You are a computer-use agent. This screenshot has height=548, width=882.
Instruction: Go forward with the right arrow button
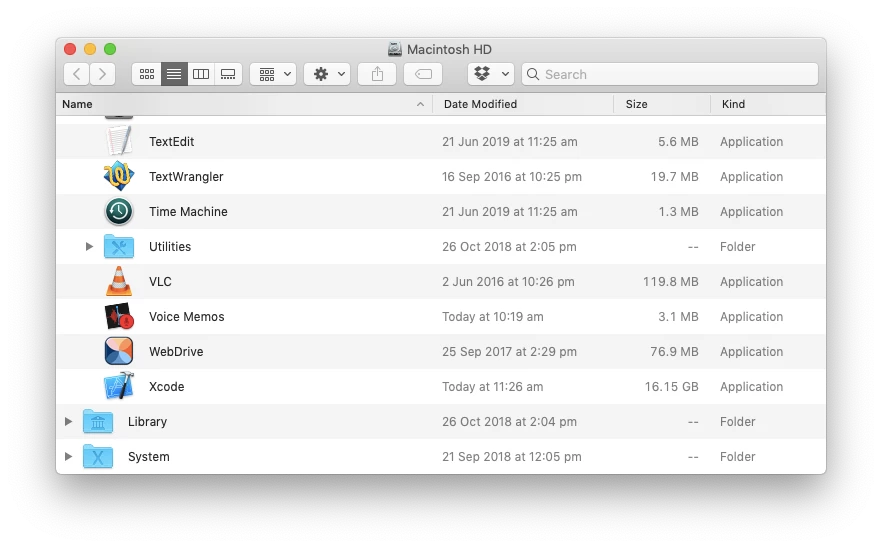click(102, 74)
